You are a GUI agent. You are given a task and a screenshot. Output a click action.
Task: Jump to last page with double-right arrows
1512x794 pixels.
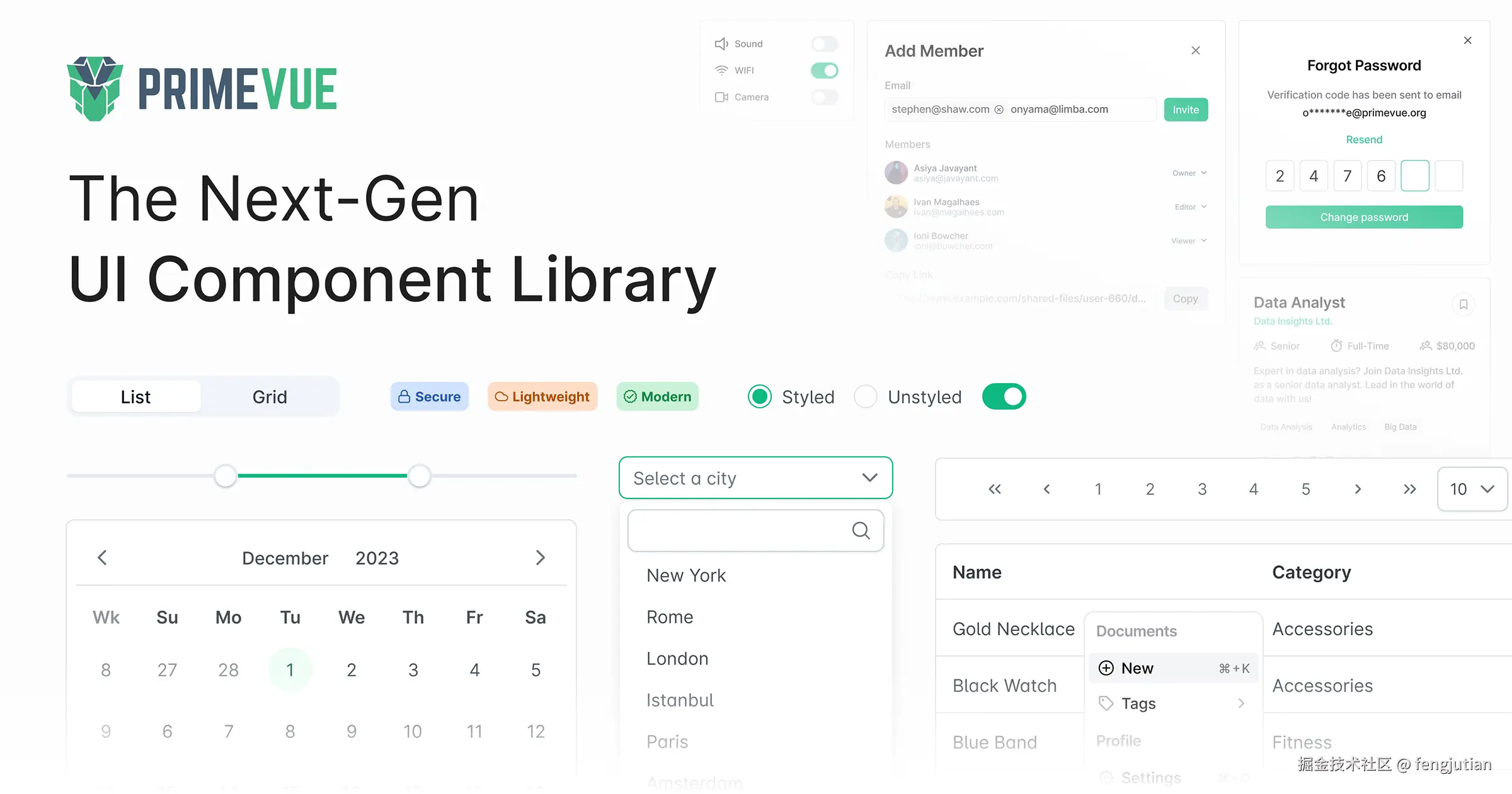1409,489
